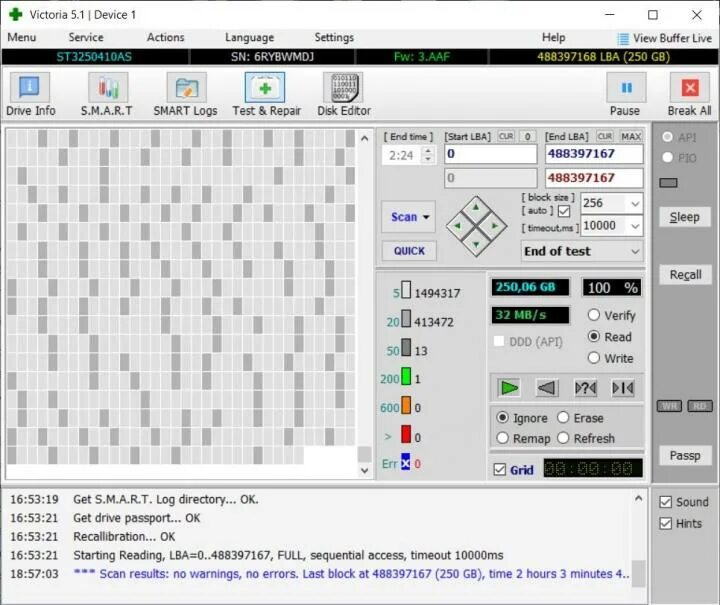
Task: Open the Scan dropdown button
Action: pos(408,217)
